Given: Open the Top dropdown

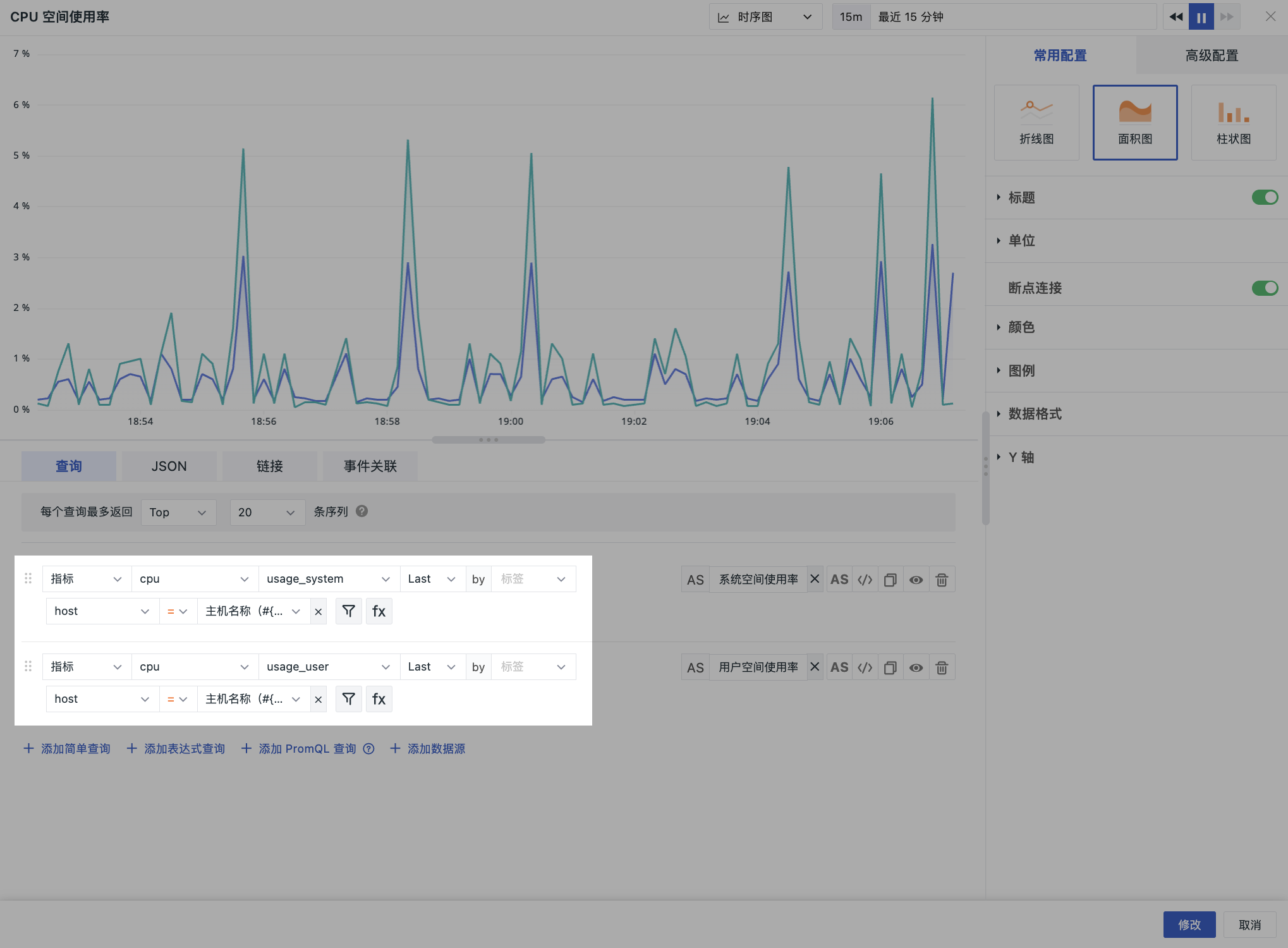Looking at the screenshot, I should (178, 512).
